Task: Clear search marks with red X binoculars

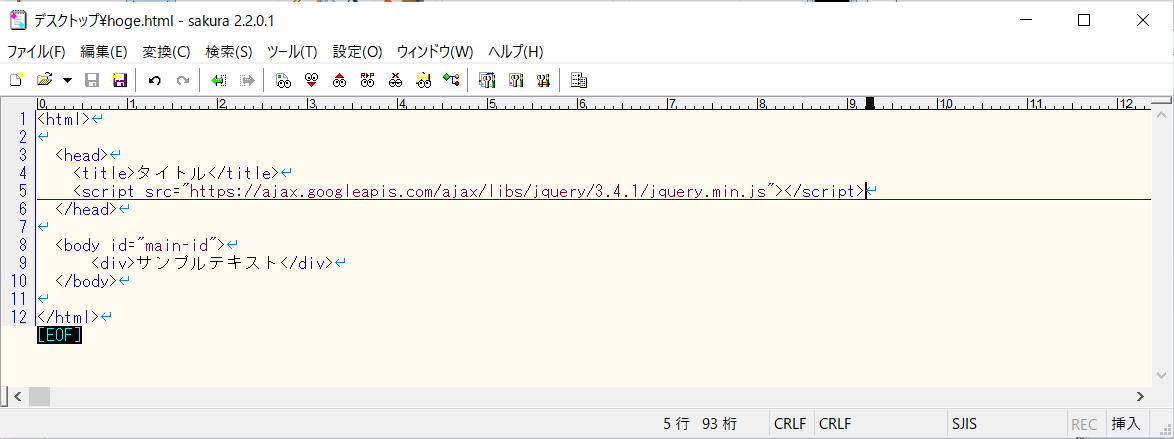Action: (395, 79)
